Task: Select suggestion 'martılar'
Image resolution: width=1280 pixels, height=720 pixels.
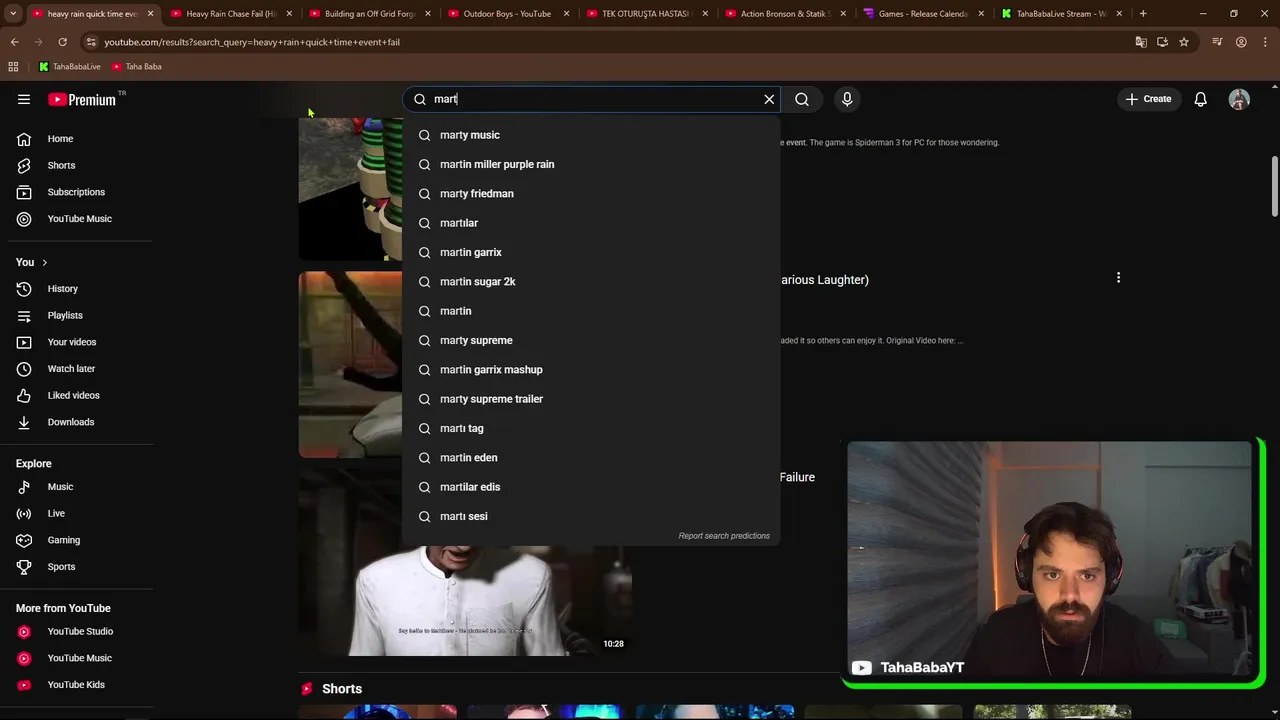Action: coord(591,223)
